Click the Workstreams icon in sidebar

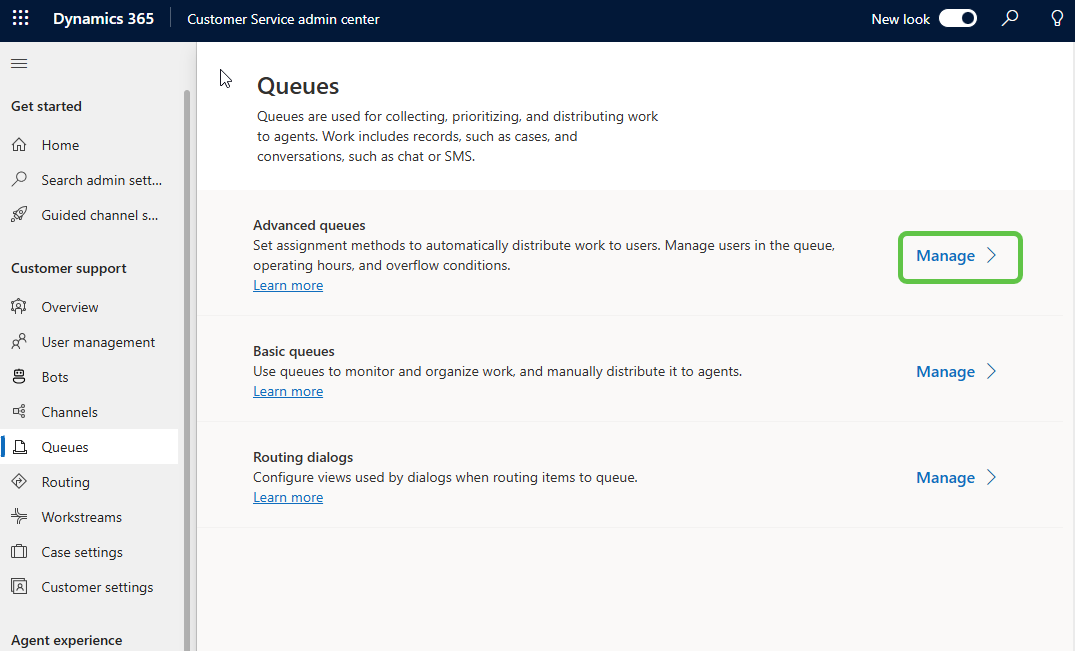click(x=19, y=517)
